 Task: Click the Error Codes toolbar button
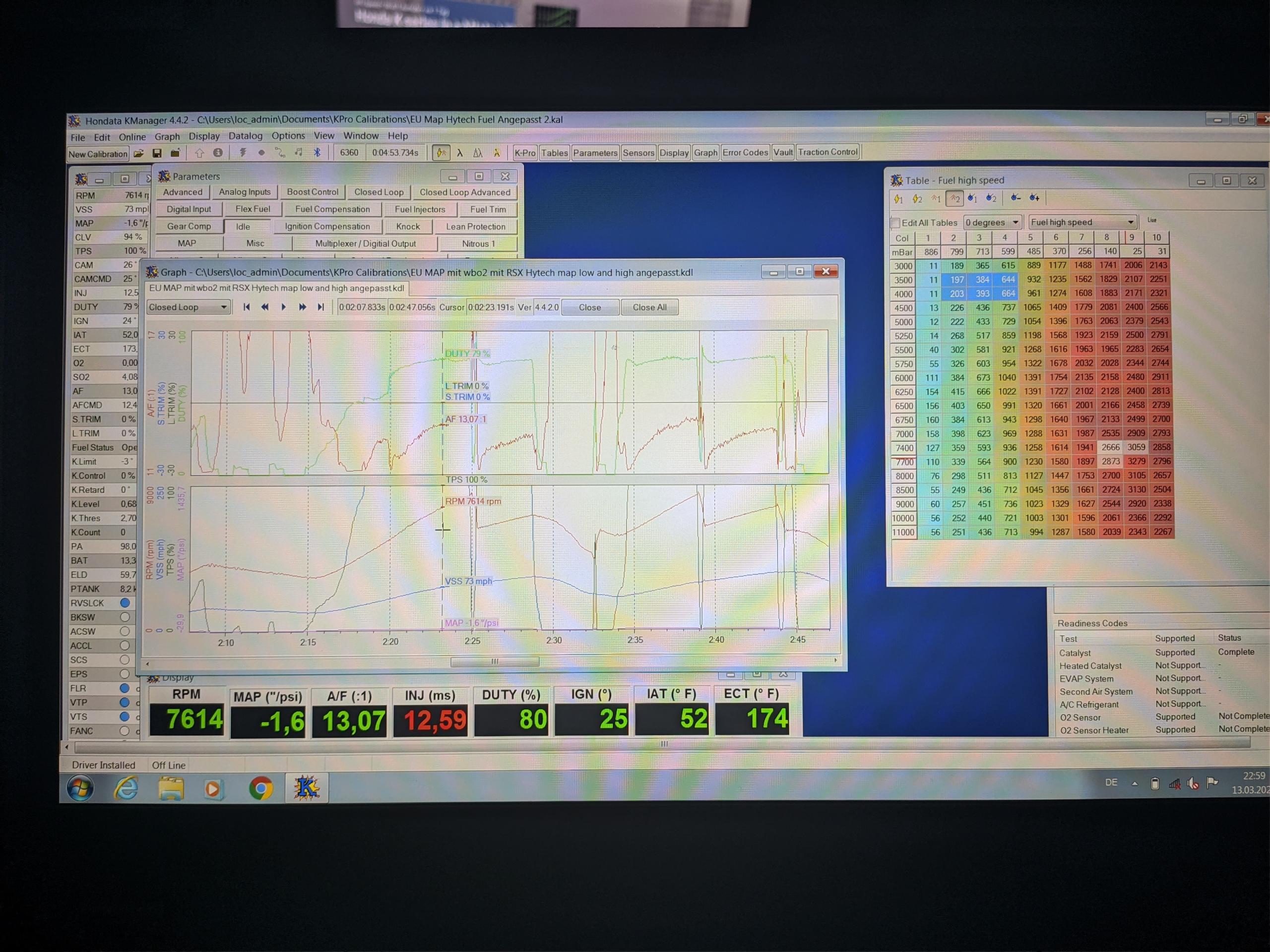point(745,152)
